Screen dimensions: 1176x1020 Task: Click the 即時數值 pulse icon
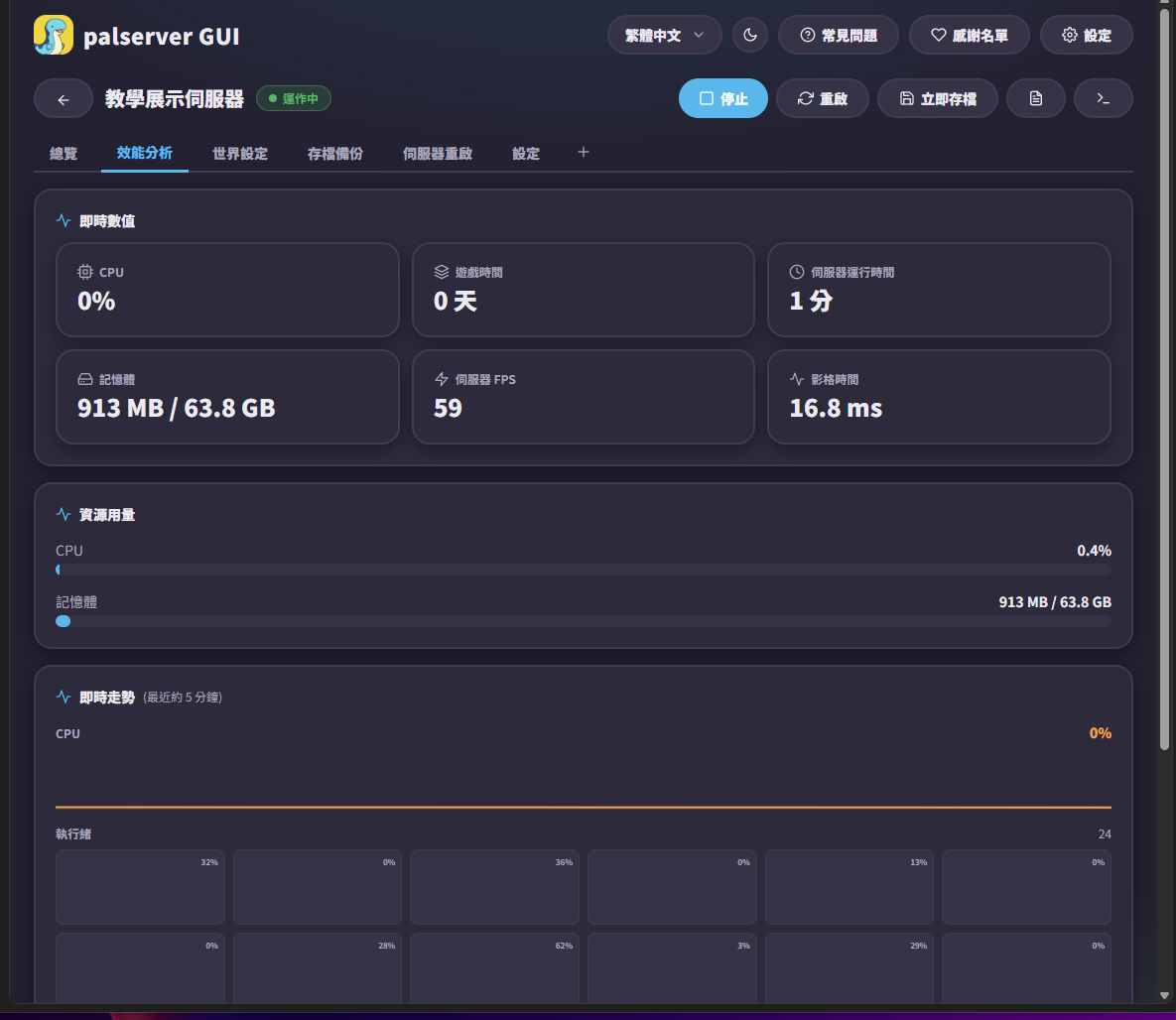(x=64, y=220)
